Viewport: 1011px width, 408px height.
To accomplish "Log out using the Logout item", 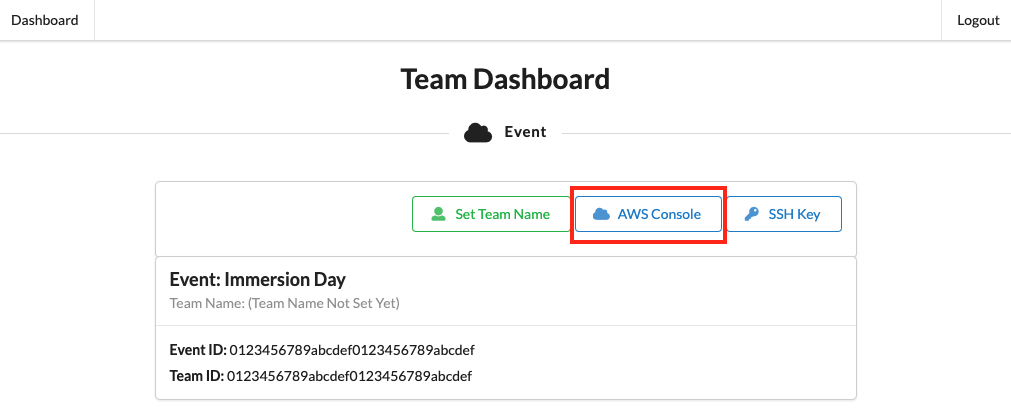I will (x=978, y=20).
